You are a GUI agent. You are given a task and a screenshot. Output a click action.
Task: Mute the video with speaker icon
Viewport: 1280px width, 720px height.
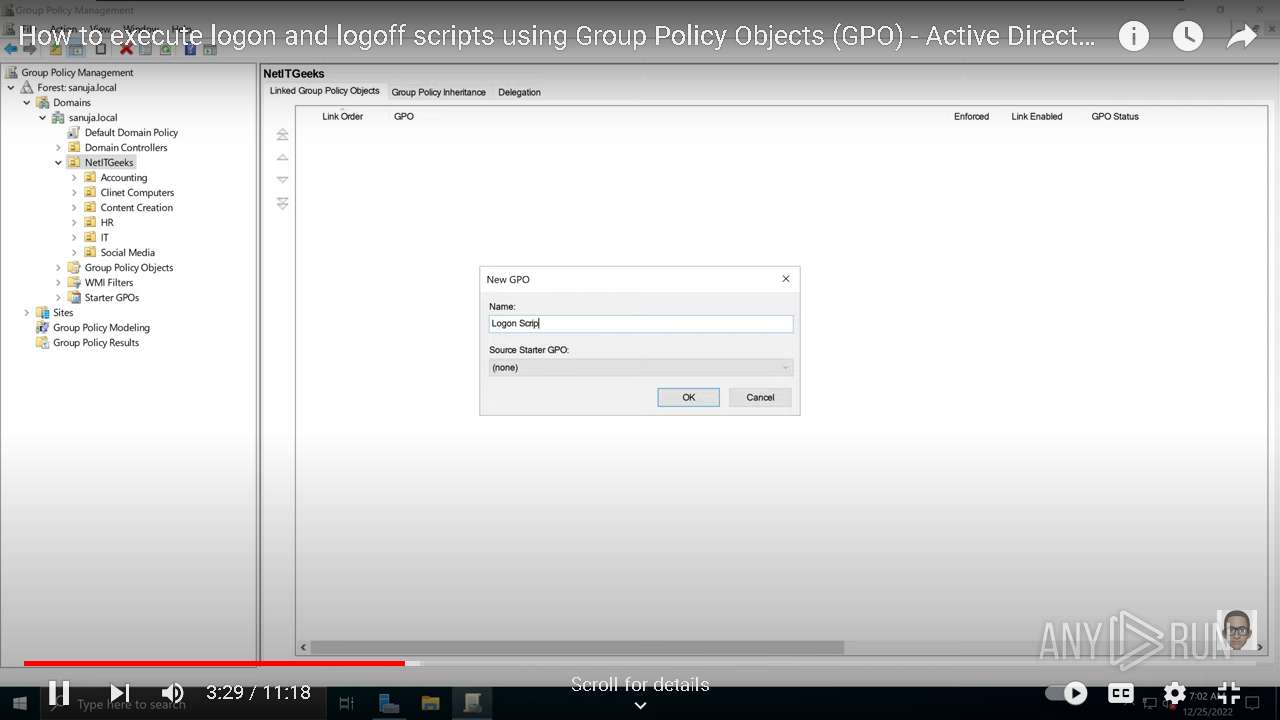pos(173,693)
